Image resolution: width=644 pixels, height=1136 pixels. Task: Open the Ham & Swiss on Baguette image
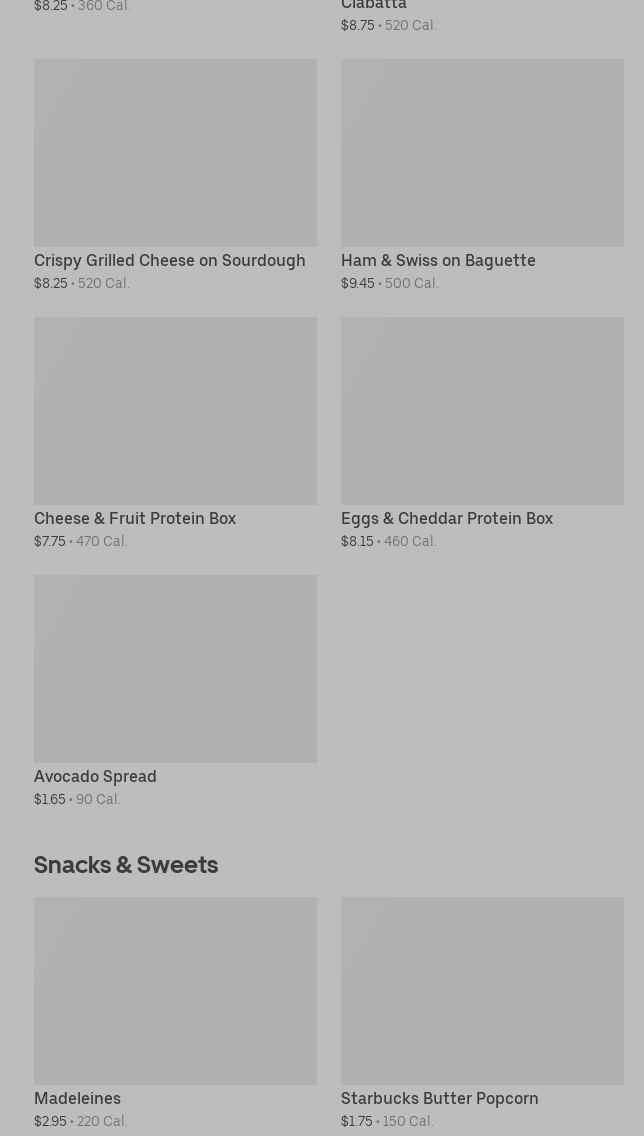point(482,152)
